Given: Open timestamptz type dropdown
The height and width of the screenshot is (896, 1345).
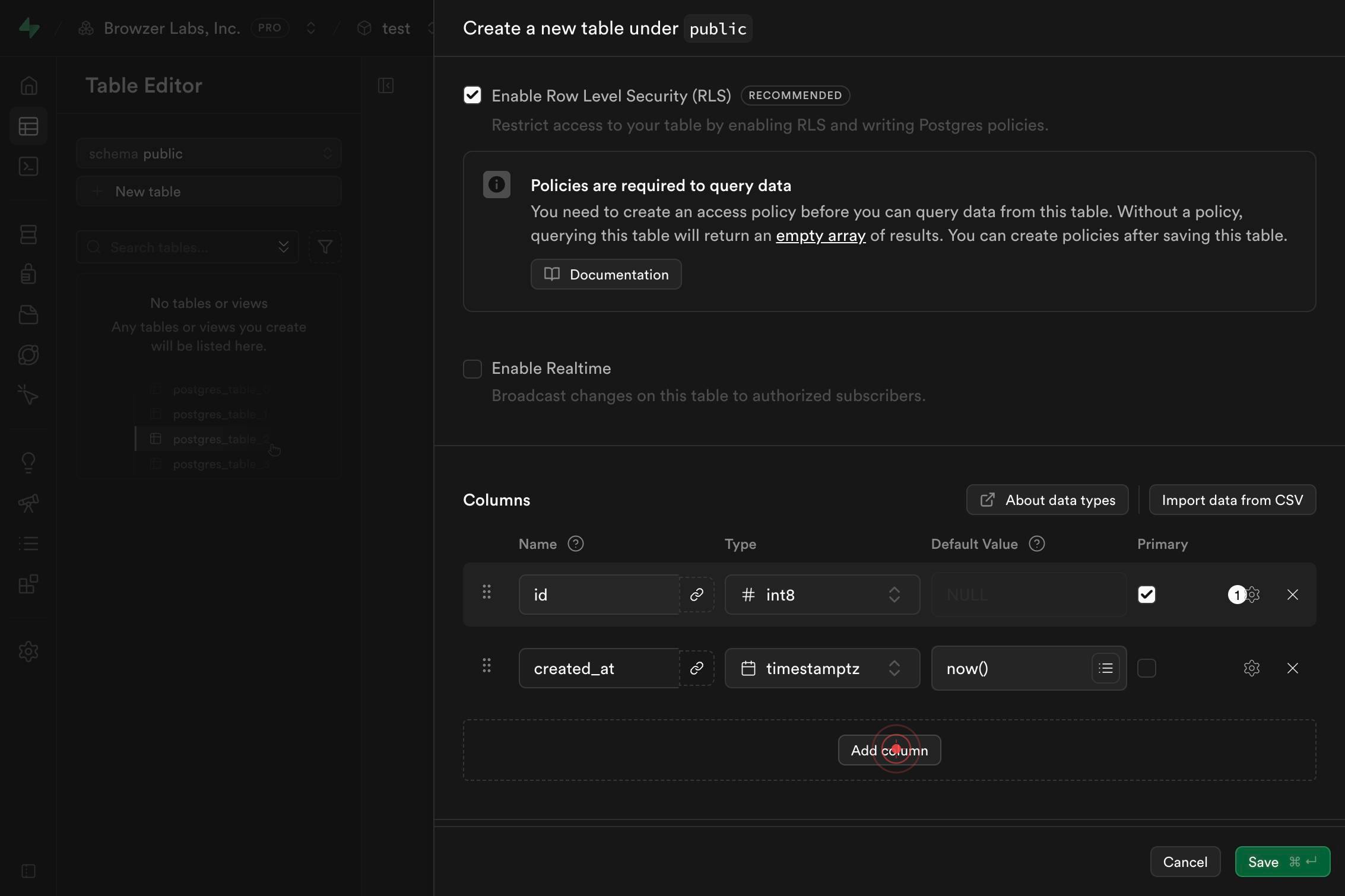Looking at the screenshot, I should (822, 668).
